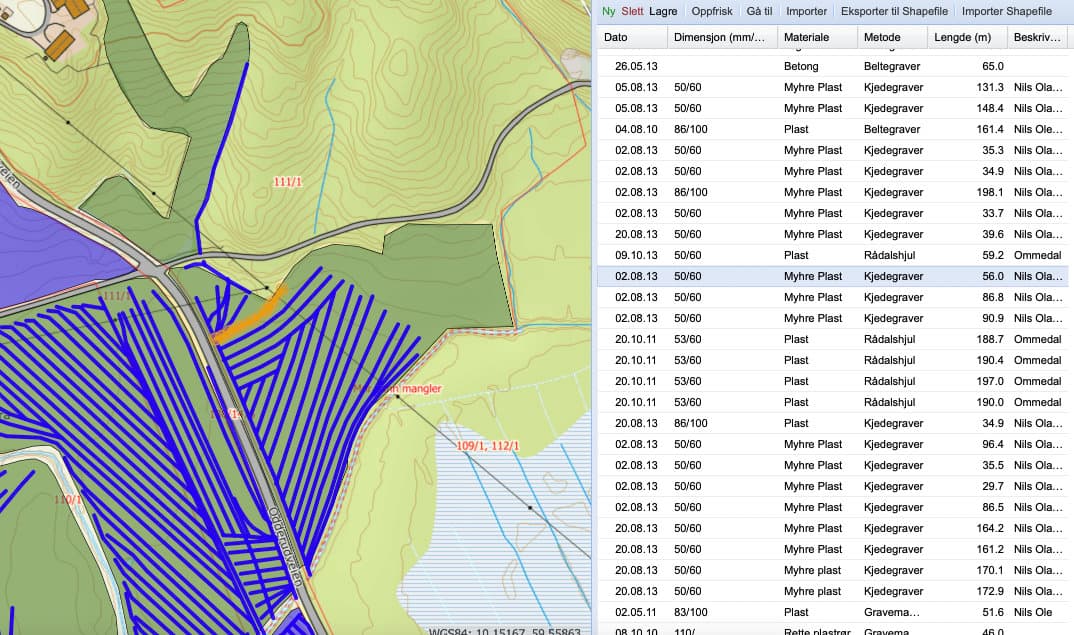The image size is (1074, 635).
Task: Select the Rådalshjul row with length 59.2
Action: pos(832,255)
